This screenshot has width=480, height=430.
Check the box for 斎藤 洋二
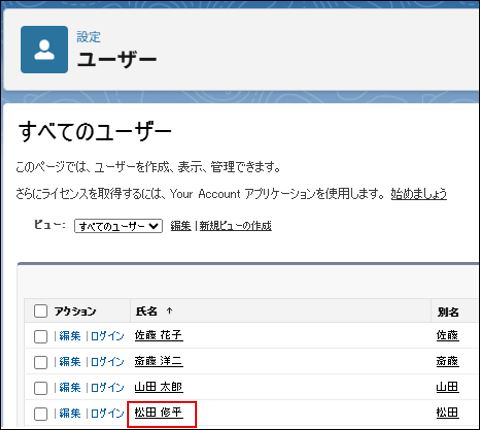pyautogui.click(x=41, y=362)
